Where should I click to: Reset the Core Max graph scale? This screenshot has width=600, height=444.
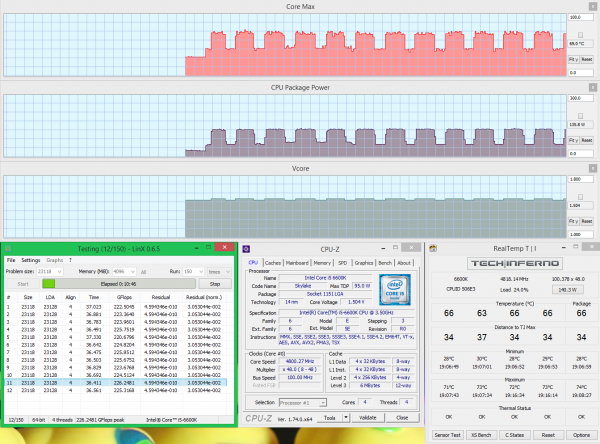[587, 59]
